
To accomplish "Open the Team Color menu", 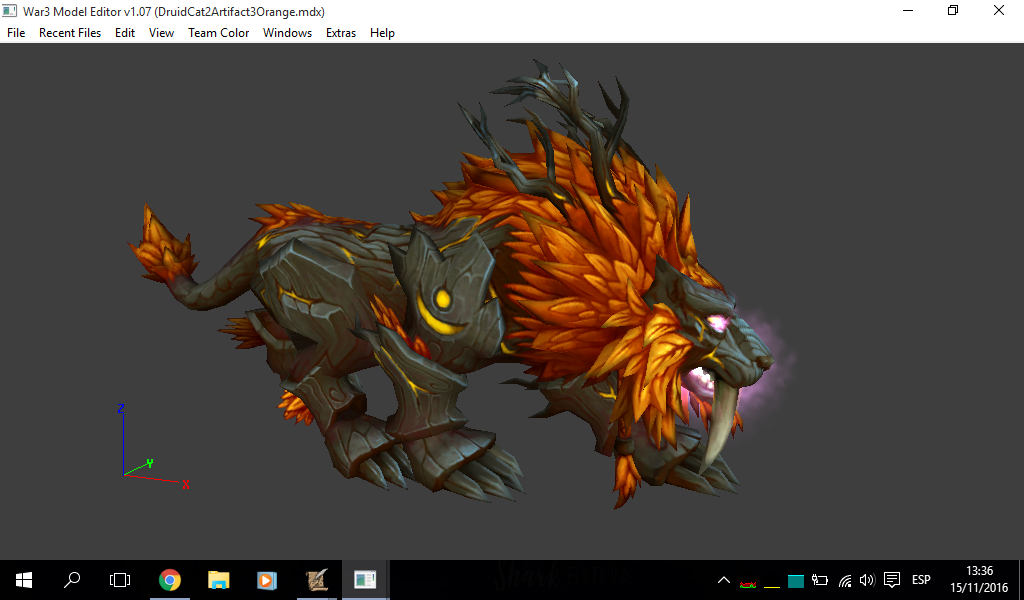I will [x=219, y=33].
